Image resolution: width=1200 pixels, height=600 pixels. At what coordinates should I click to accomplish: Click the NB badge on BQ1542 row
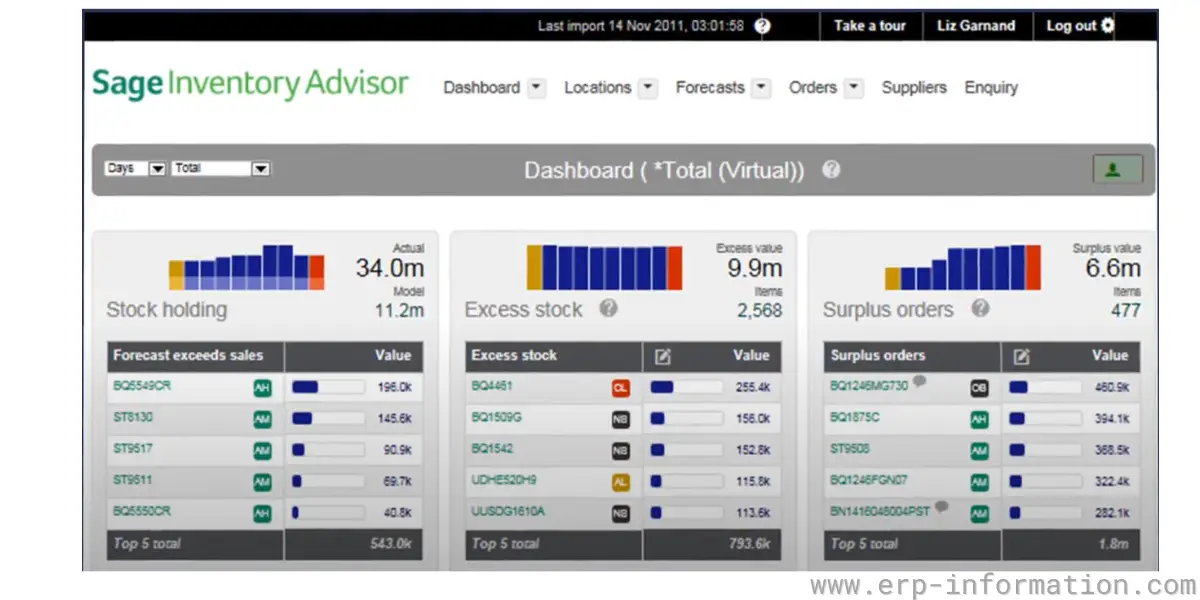[621, 451]
